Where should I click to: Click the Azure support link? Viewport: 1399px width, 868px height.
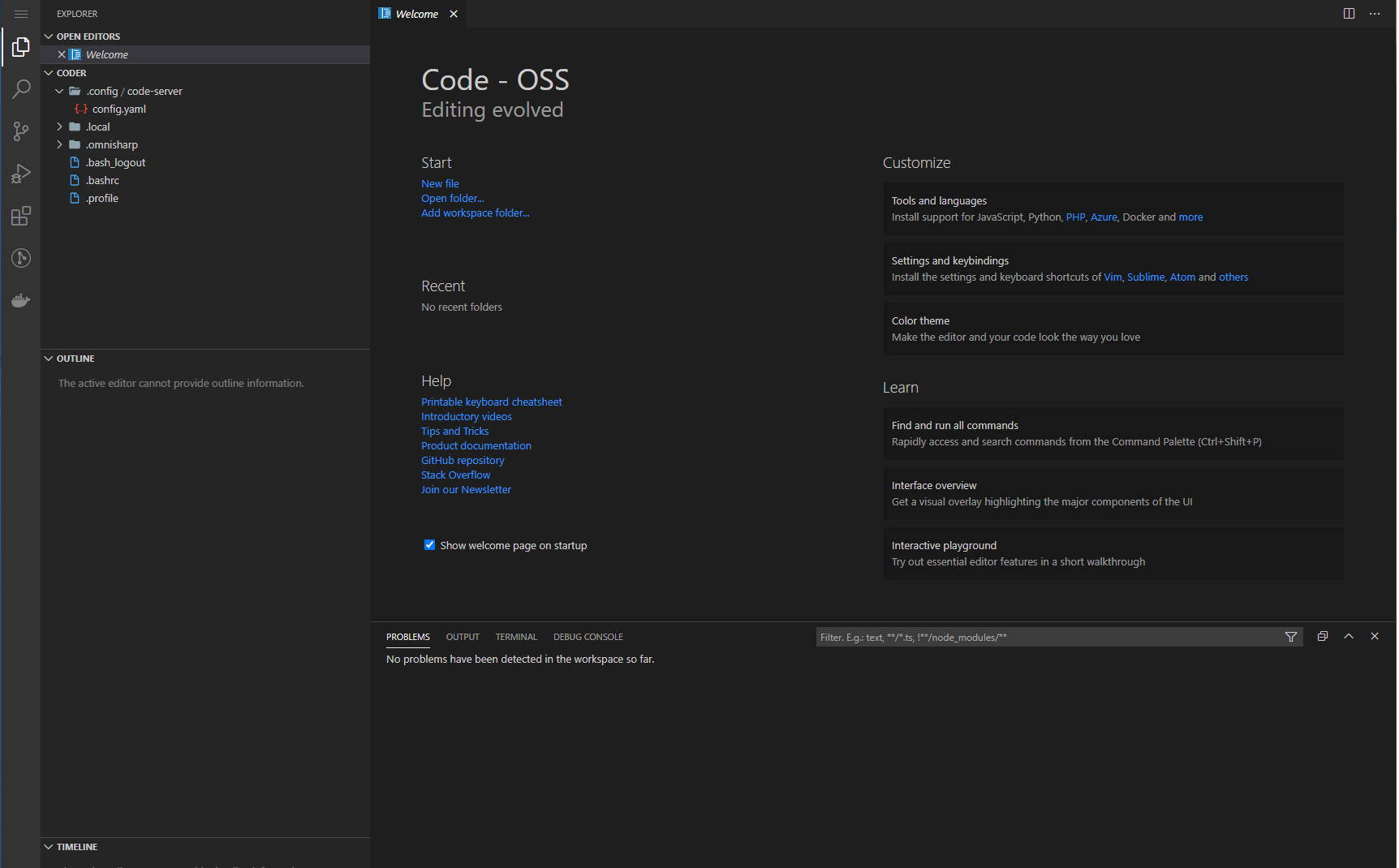(x=1104, y=217)
